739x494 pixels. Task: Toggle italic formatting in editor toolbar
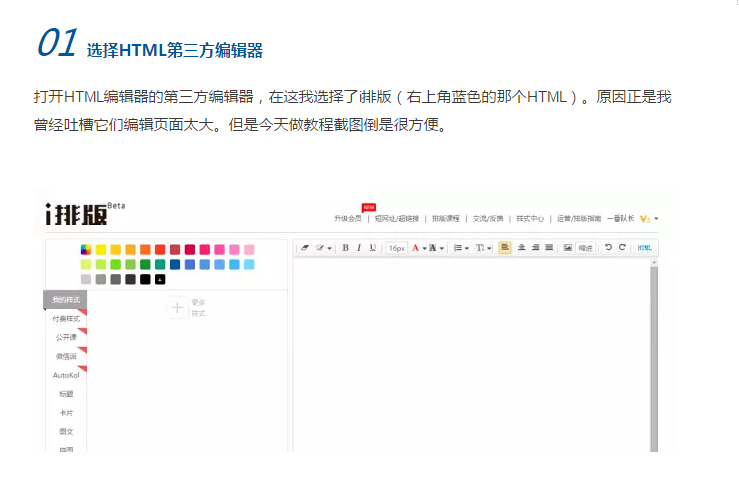pos(359,248)
